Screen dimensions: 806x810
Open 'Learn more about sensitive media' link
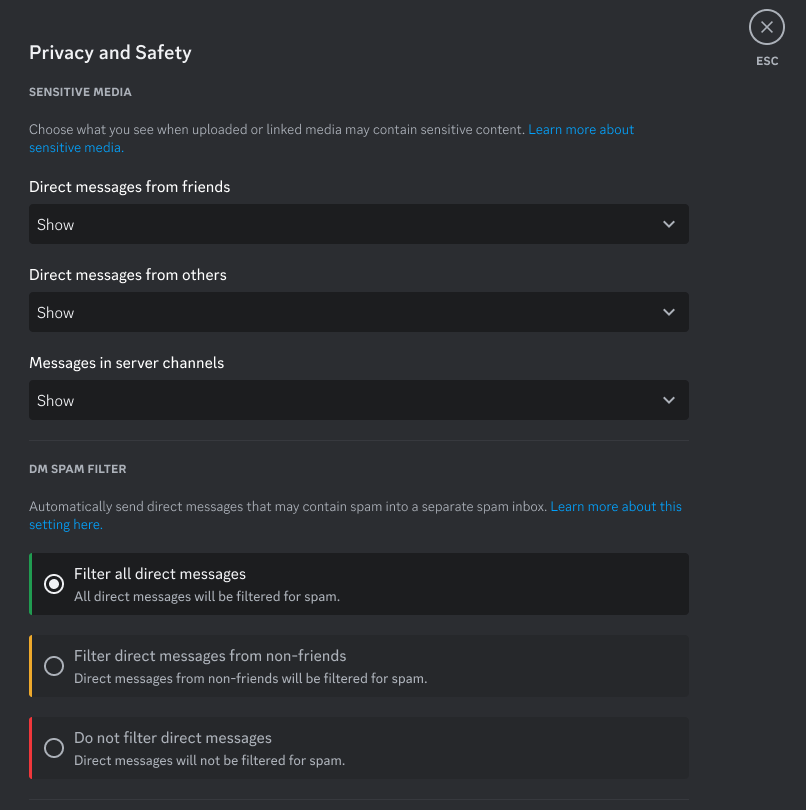point(580,130)
